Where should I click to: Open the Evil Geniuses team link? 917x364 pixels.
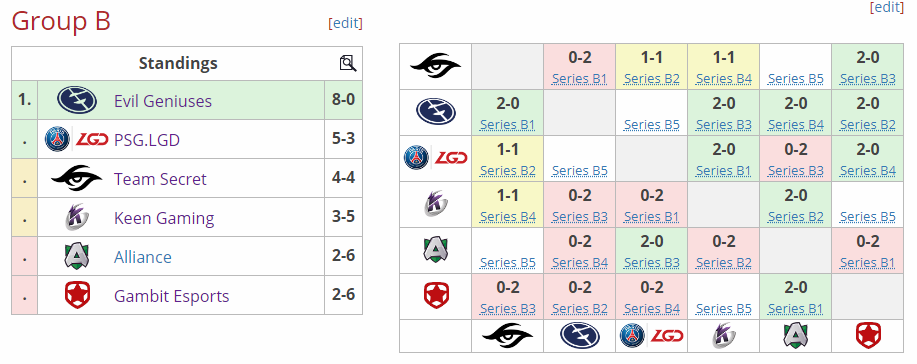click(163, 101)
